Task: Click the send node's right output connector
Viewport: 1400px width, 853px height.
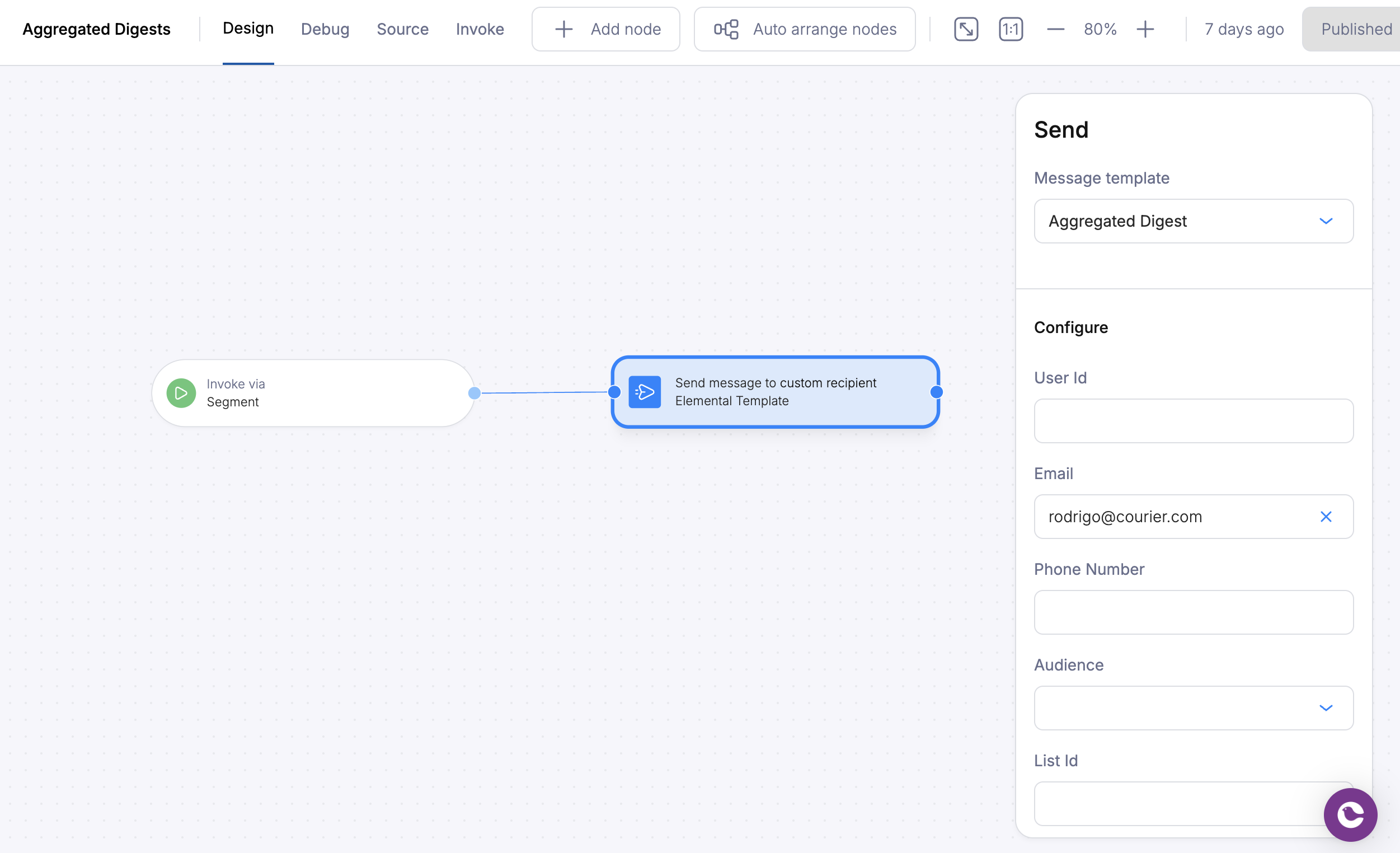Action: click(936, 392)
